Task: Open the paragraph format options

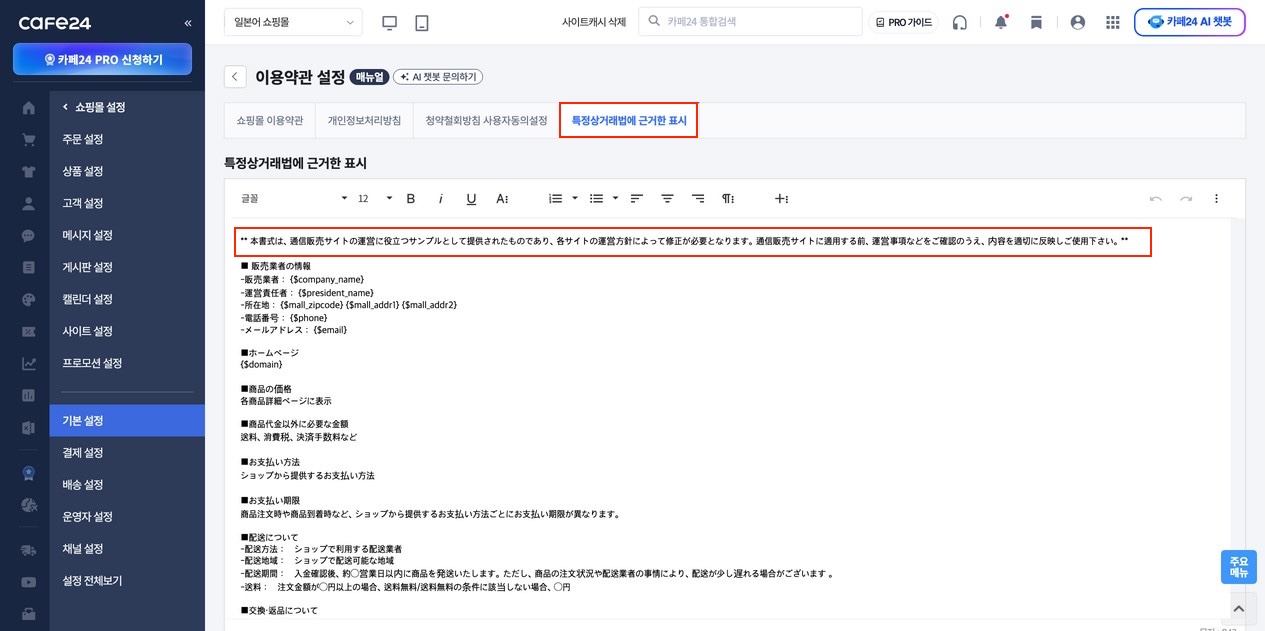Action: 729,199
